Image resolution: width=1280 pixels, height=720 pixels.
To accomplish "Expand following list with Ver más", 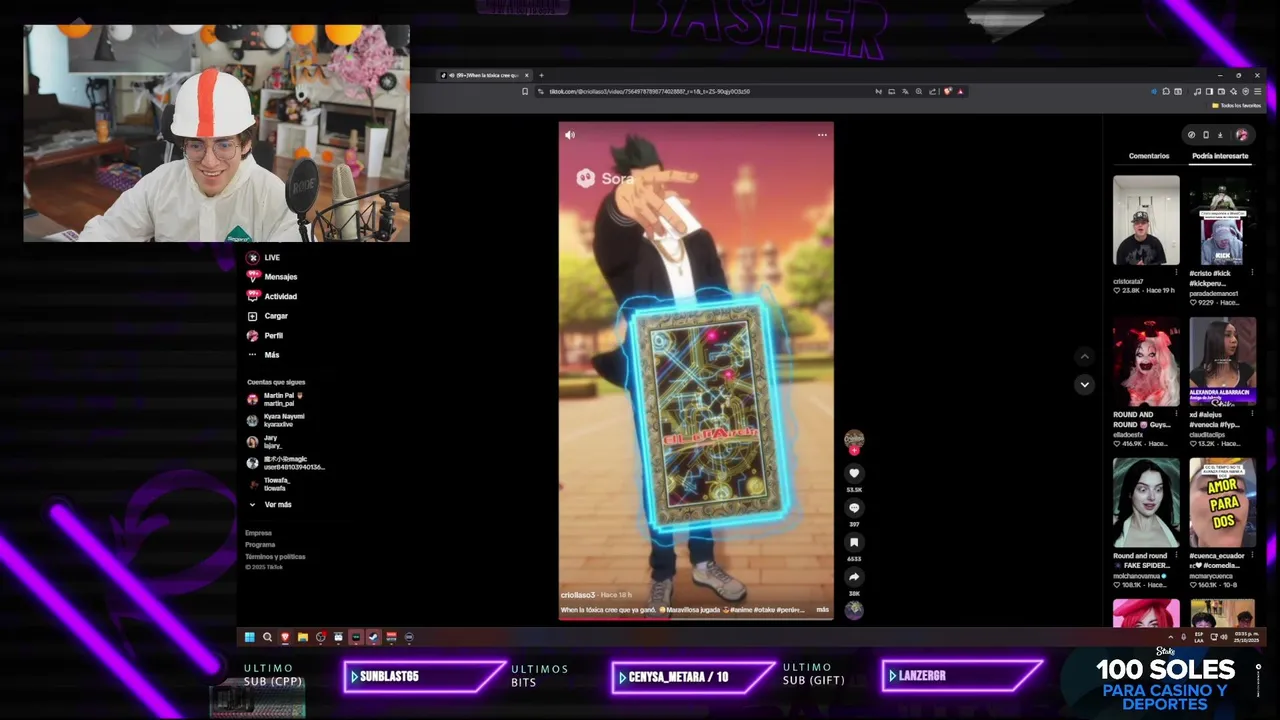I will click(x=270, y=504).
